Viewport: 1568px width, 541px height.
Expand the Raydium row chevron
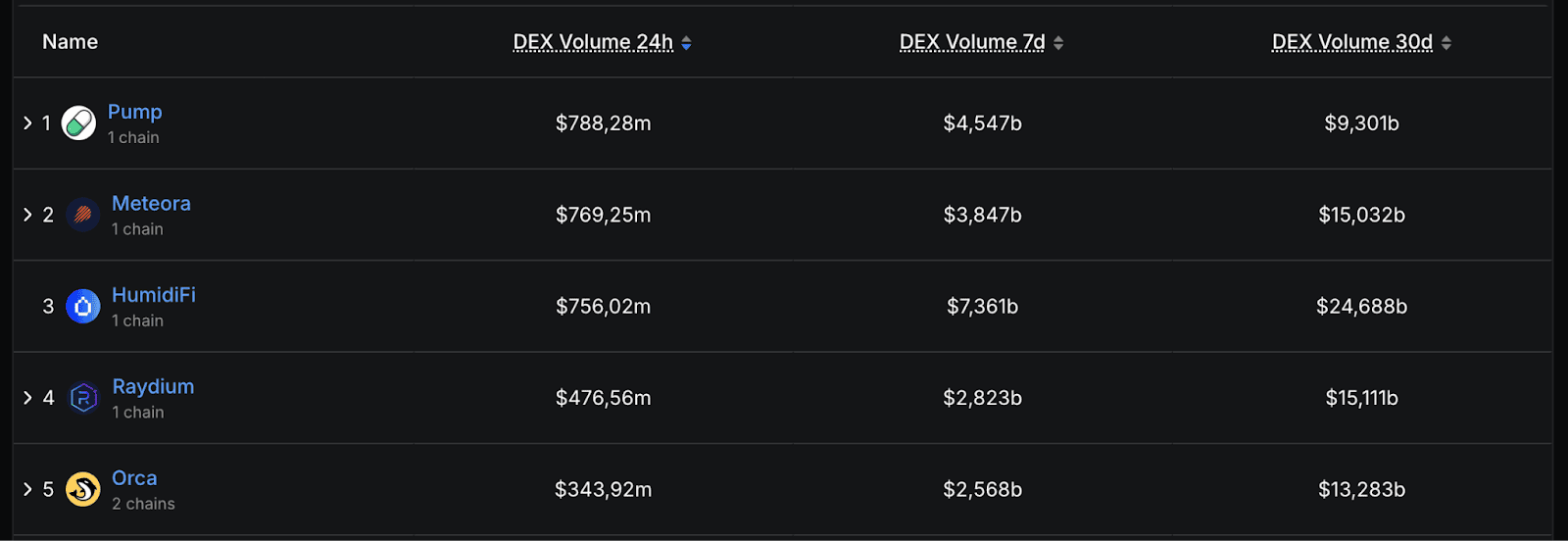tap(27, 397)
